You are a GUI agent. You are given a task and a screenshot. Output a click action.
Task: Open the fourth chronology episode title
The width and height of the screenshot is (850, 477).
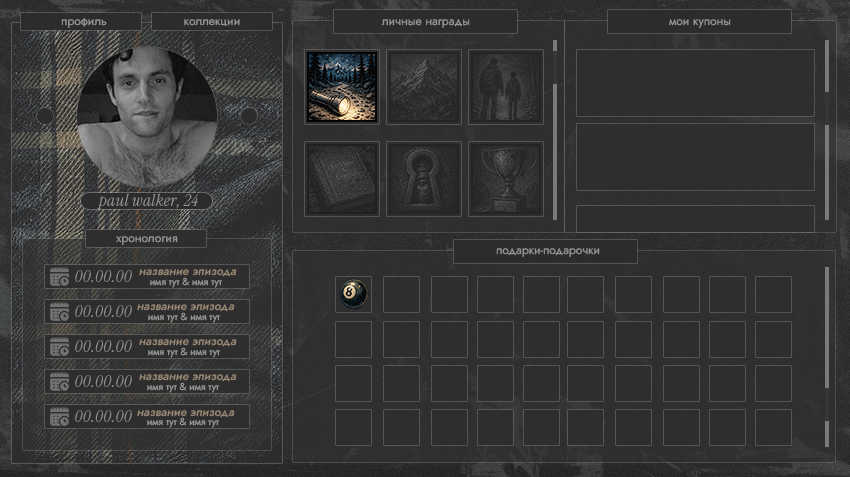coord(188,377)
